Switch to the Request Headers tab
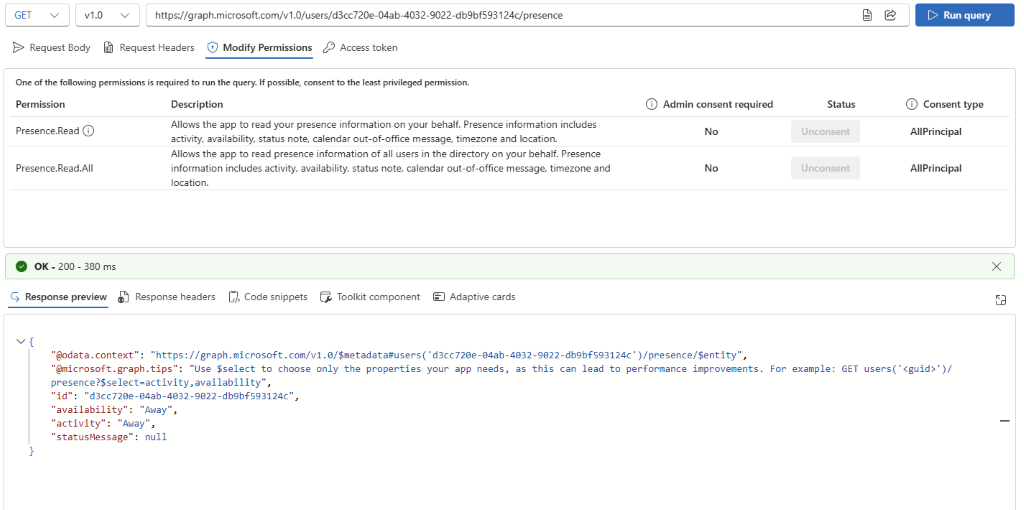1024x510 pixels. [x=149, y=48]
